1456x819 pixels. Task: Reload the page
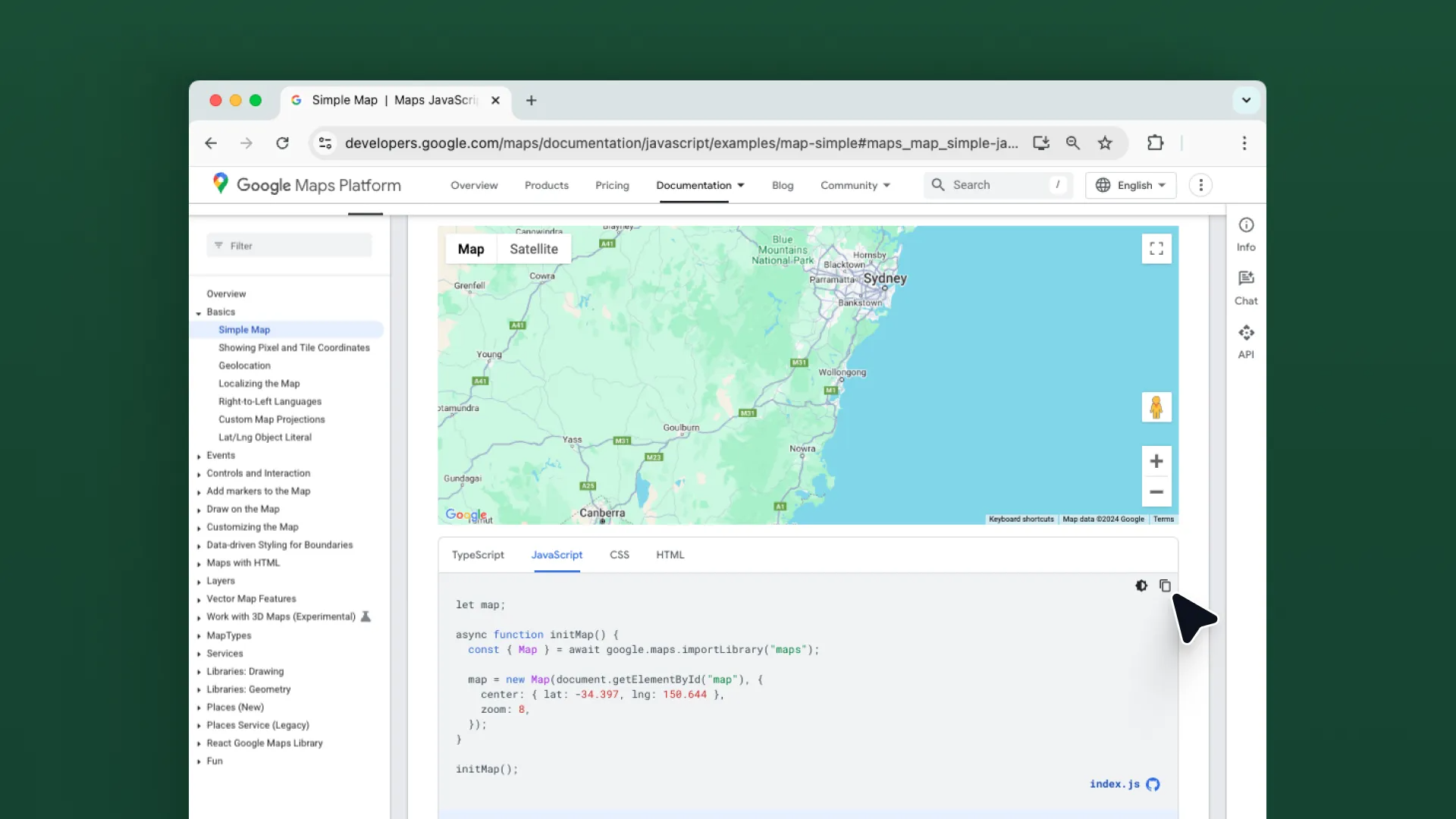(282, 143)
